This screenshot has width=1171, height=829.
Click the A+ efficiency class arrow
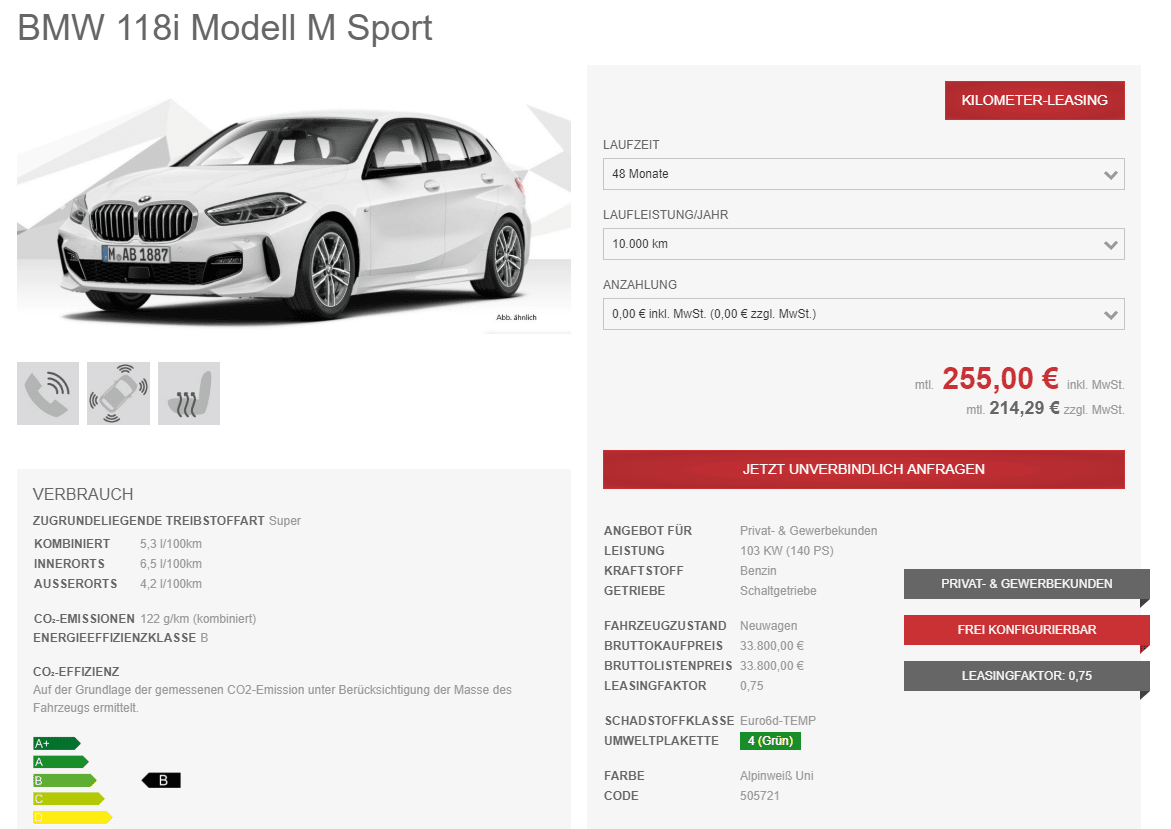(56, 743)
